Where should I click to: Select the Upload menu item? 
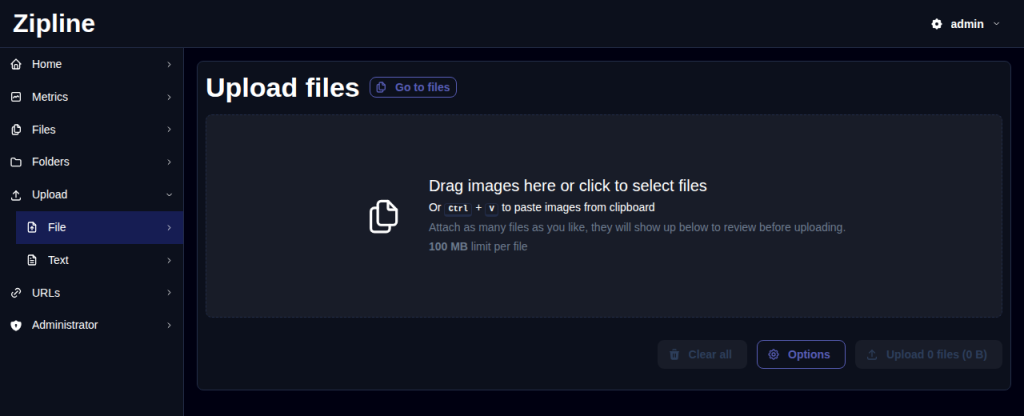pyautogui.click(x=91, y=195)
